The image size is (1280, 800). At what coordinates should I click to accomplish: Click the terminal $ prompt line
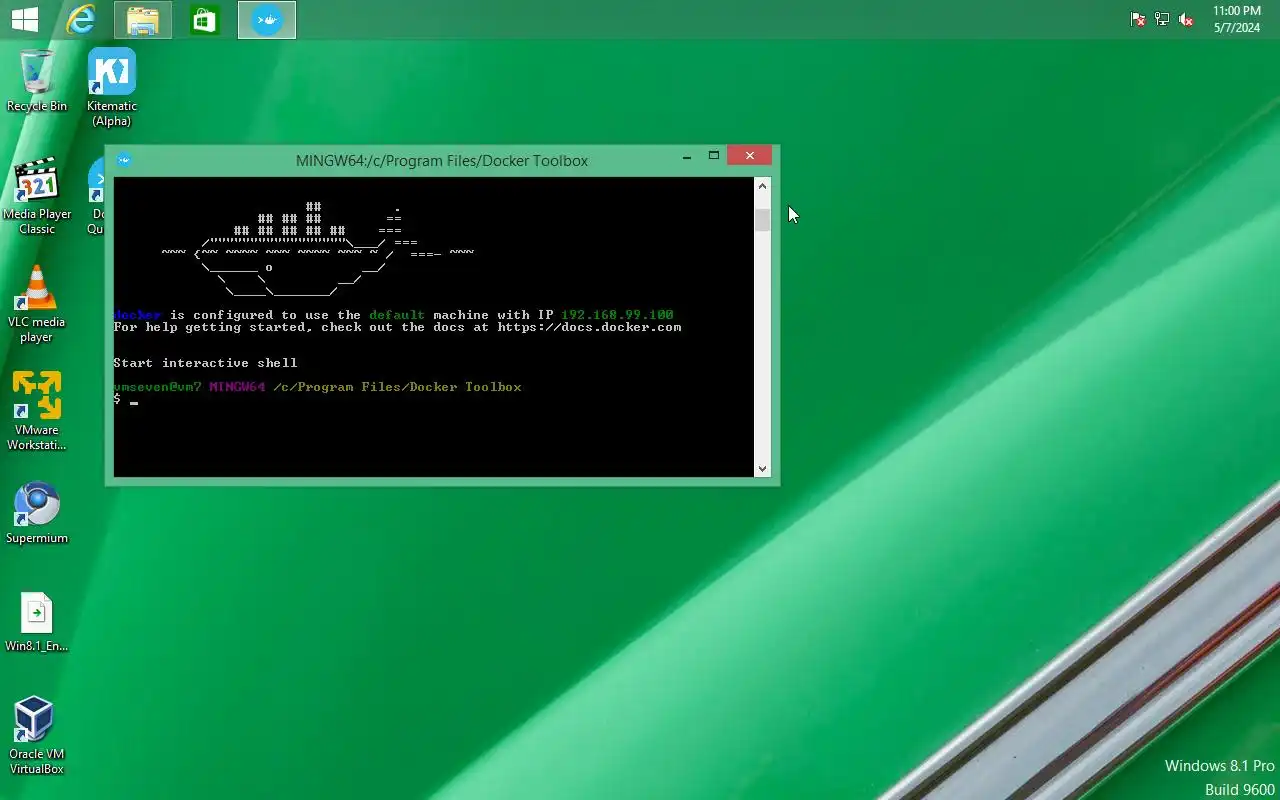126,399
